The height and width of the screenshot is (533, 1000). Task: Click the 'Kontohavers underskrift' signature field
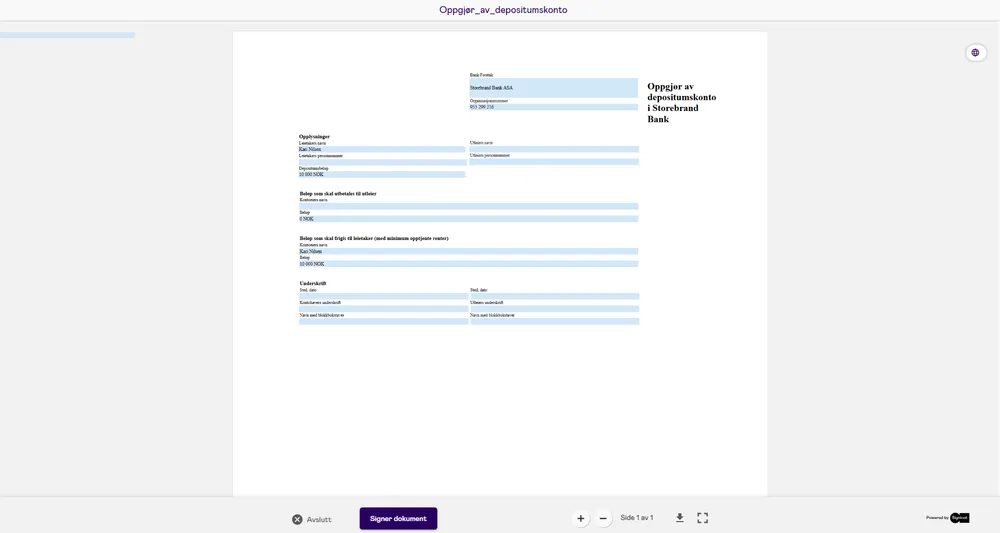(384, 309)
